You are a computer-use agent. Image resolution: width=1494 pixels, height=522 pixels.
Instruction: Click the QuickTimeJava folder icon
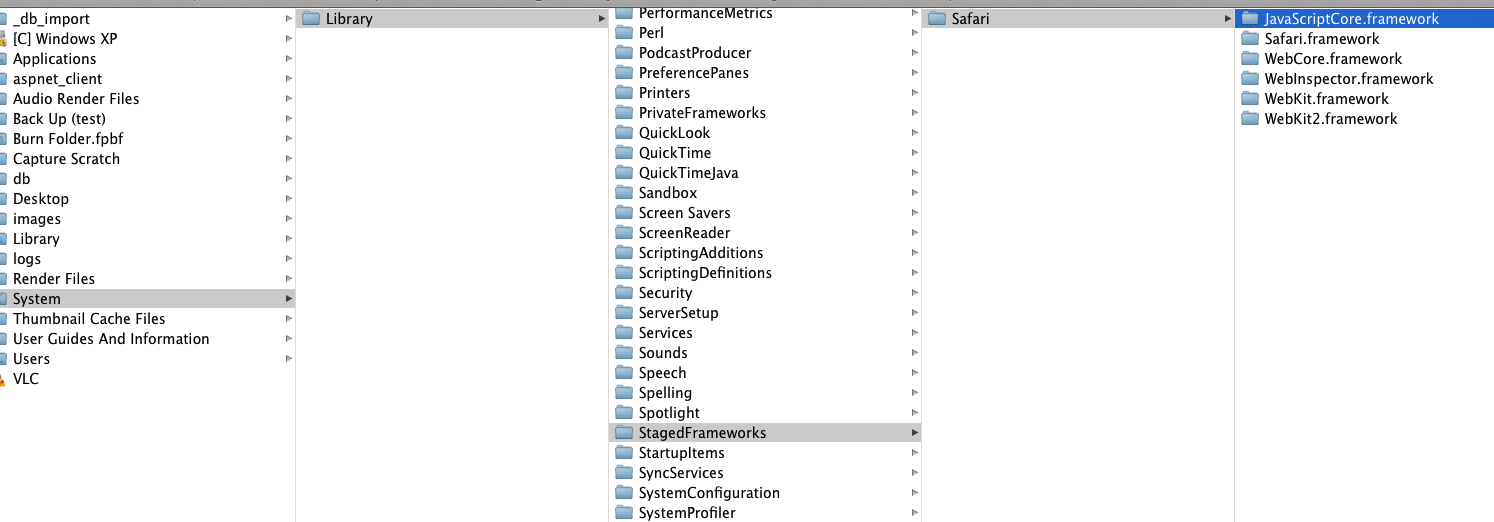click(x=624, y=173)
